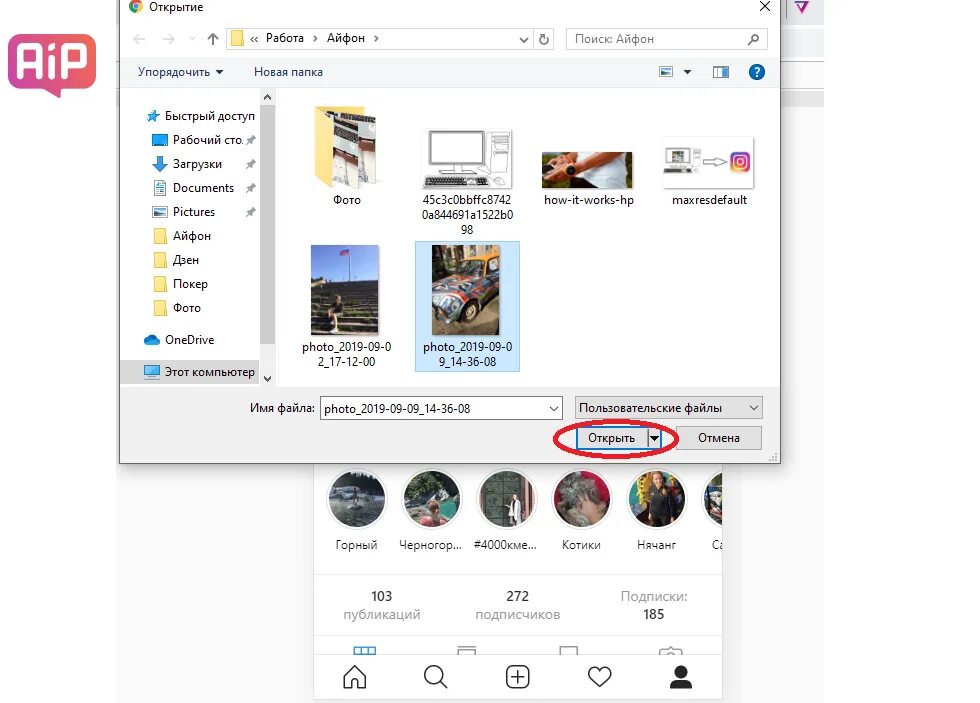The height and width of the screenshot is (703, 980).
Task: Expand file name history dropdown
Action: click(x=554, y=409)
